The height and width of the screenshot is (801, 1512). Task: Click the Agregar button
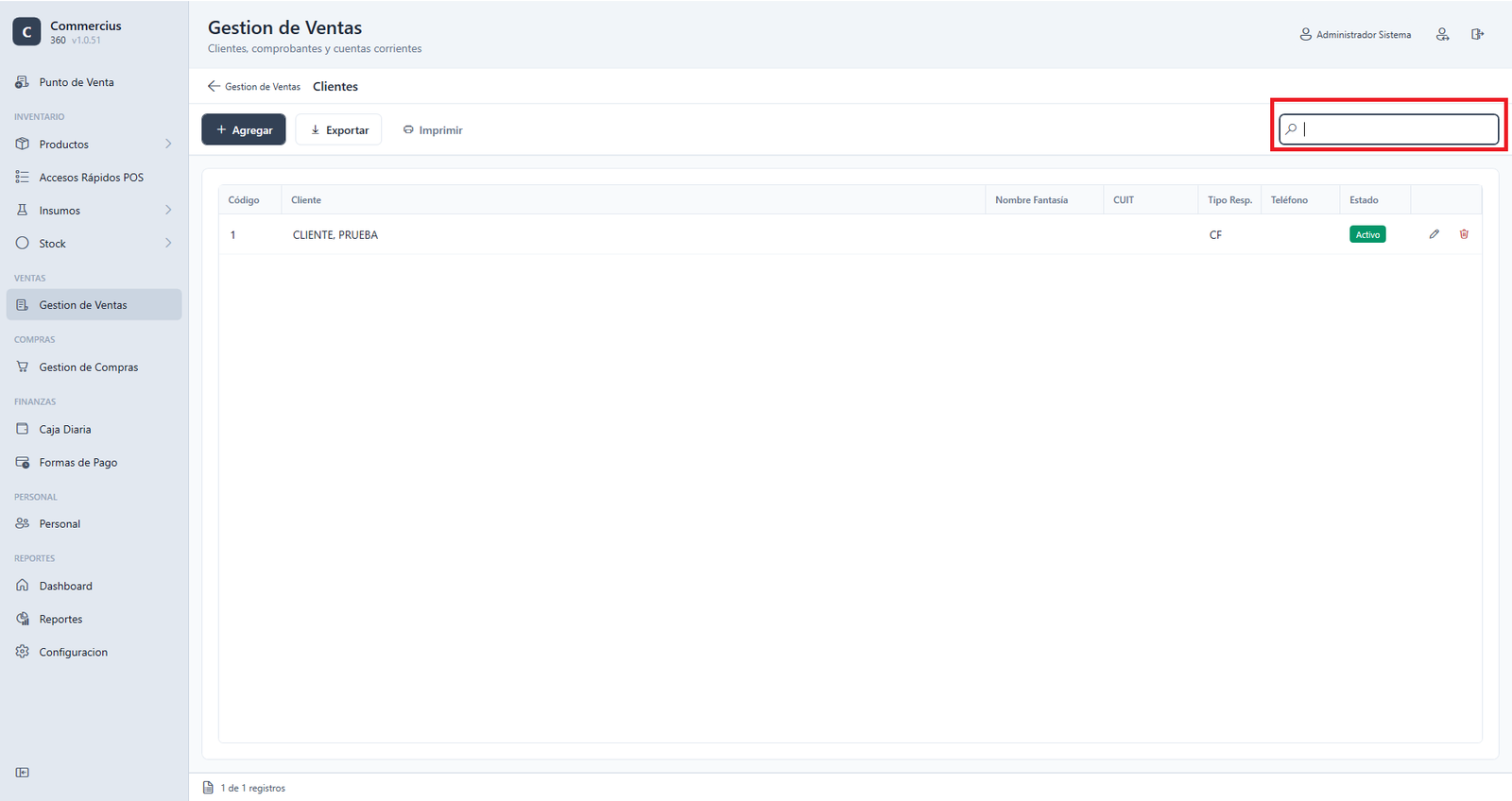(x=244, y=129)
